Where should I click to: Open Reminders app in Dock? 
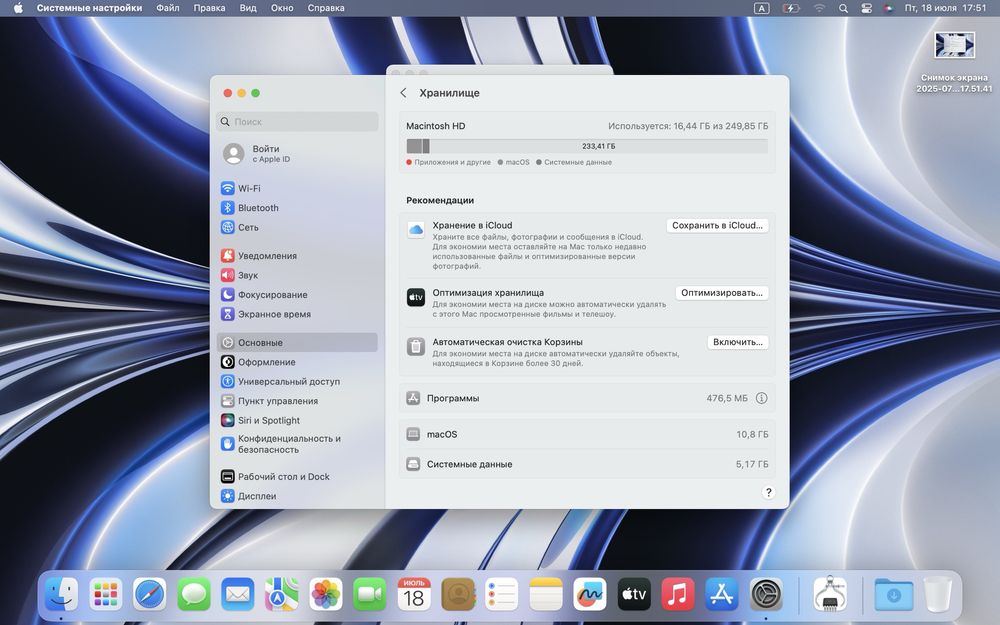point(502,594)
